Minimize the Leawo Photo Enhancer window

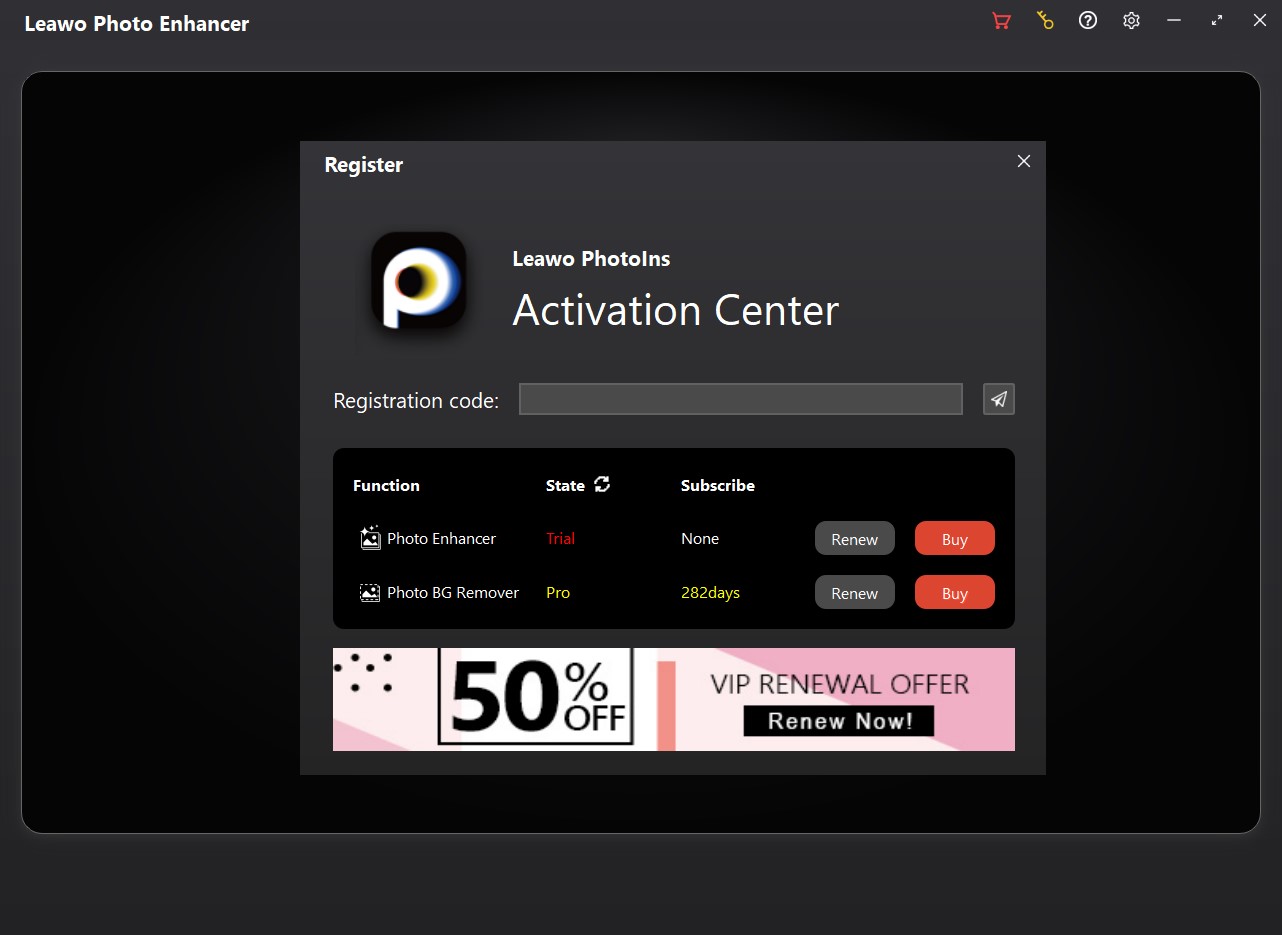(1174, 21)
